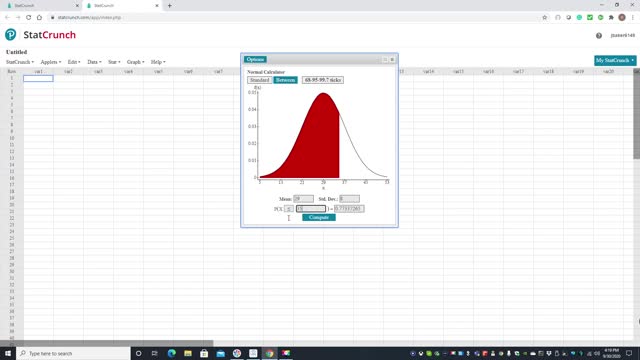Viewport: 640px width, 360px height.
Task: Open the help question mark icon
Action: [x=598, y=36]
